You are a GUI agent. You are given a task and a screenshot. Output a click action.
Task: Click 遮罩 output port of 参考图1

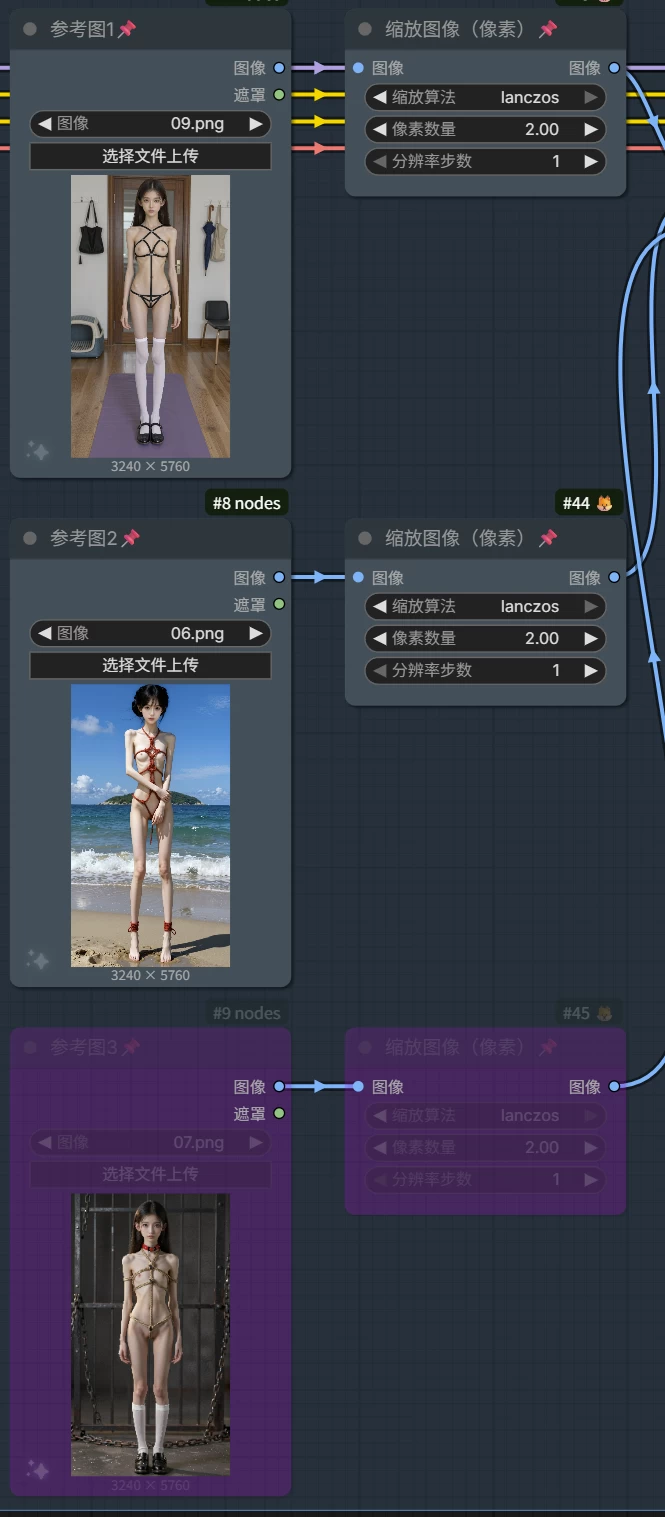click(x=279, y=95)
